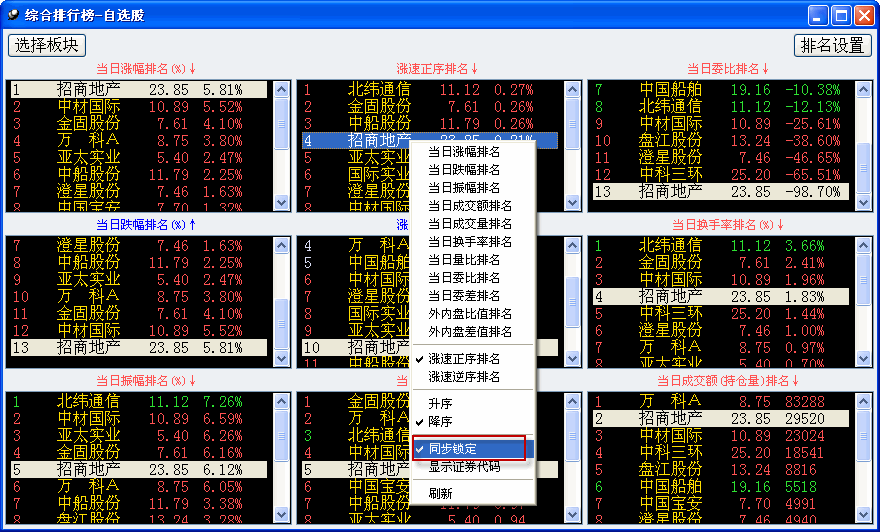Open the 当日振幅排名(%) panel header
The width and height of the screenshot is (880, 532).
coord(146,381)
